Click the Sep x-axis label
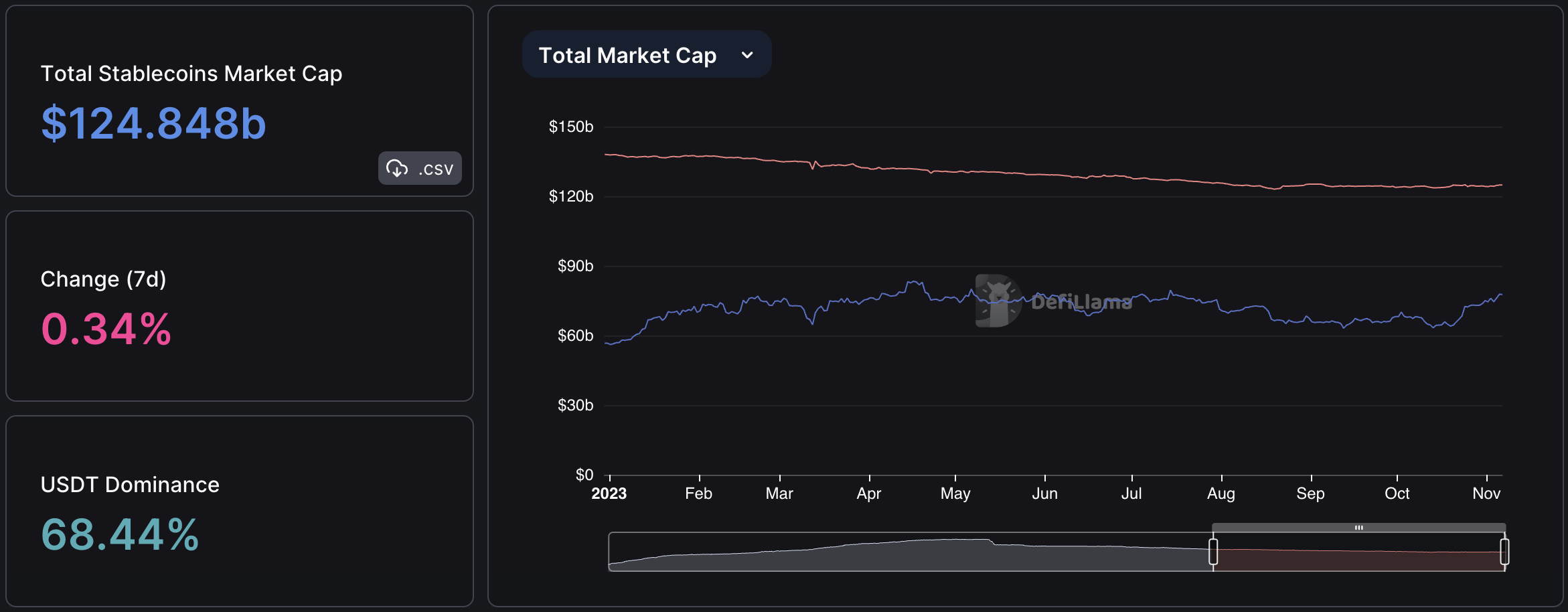This screenshot has height=612, width=1568. (x=1311, y=493)
